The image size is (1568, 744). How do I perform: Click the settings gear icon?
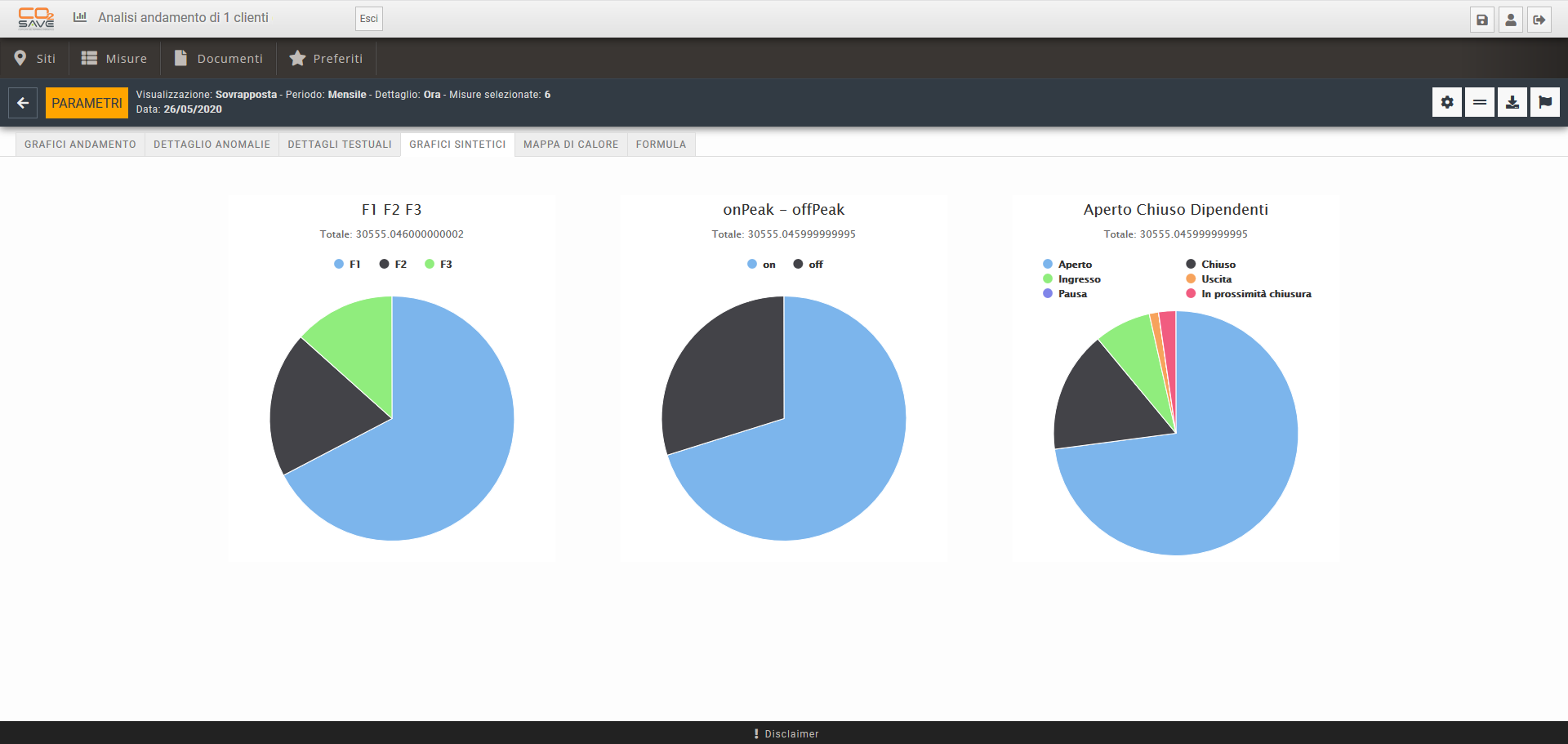click(x=1447, y=102)
